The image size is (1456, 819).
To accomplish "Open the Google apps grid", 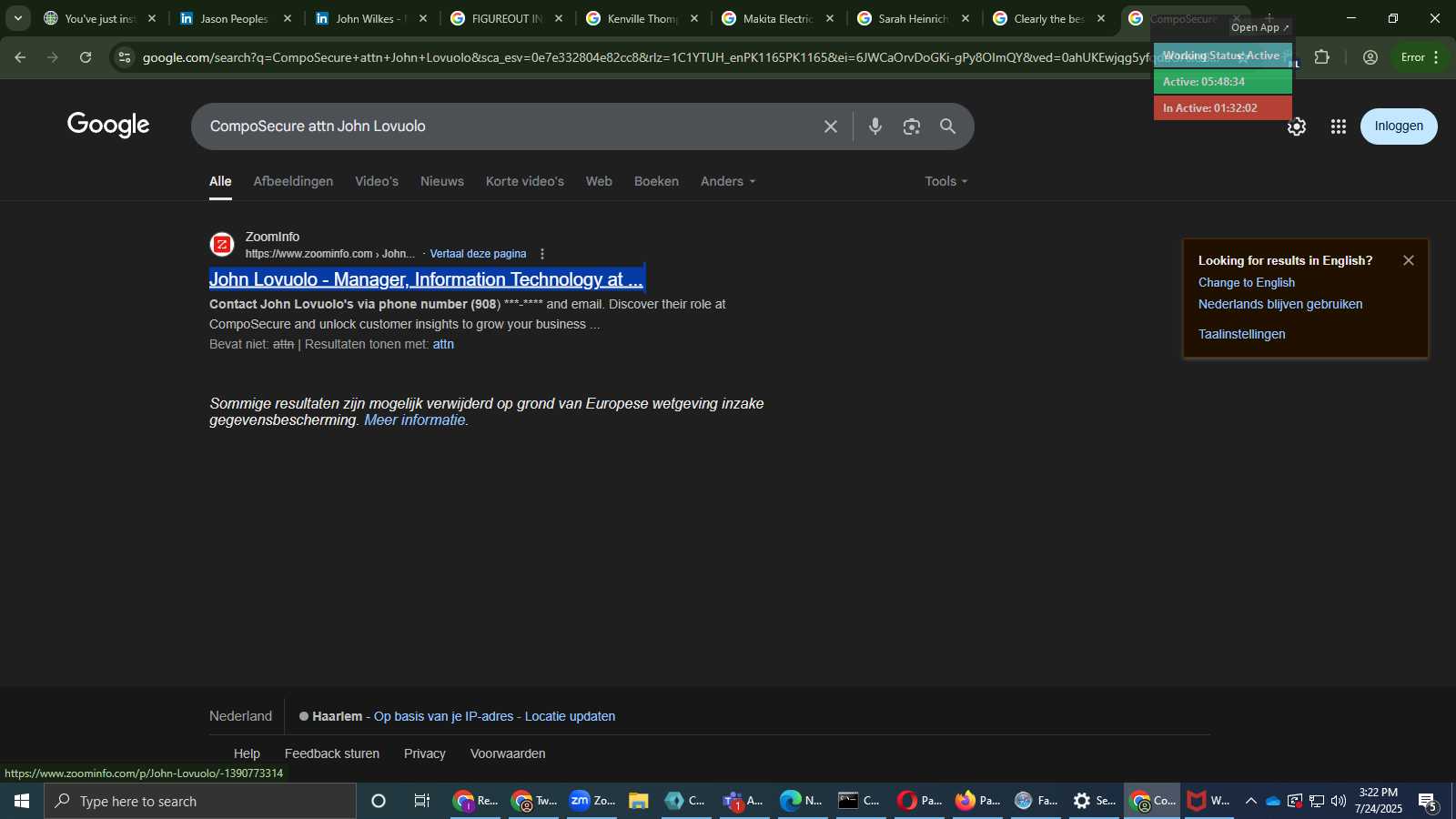I will point(1338,126).
